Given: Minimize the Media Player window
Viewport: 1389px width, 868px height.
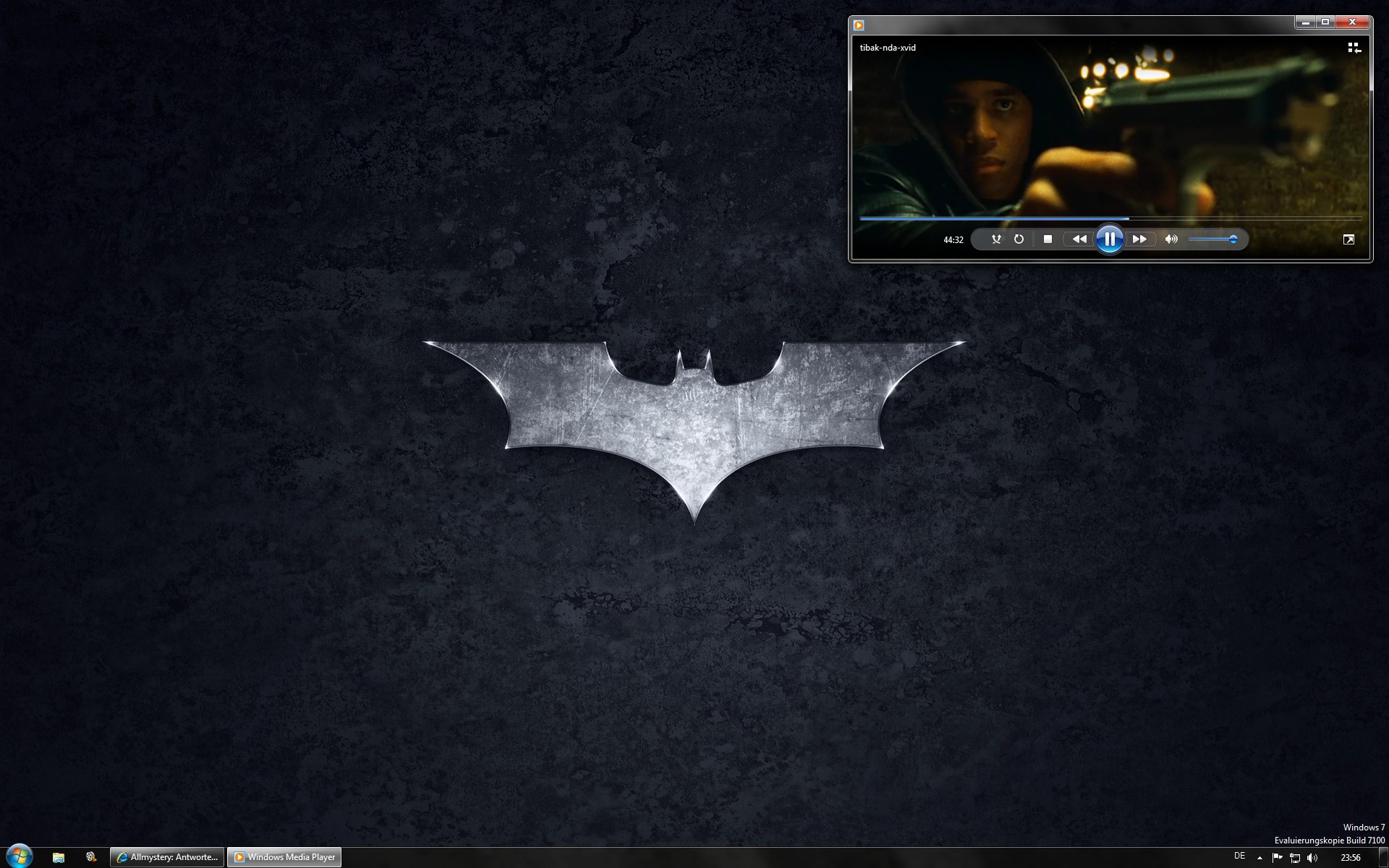Looking at the screenshot, I should click(x=1305, y=22).
